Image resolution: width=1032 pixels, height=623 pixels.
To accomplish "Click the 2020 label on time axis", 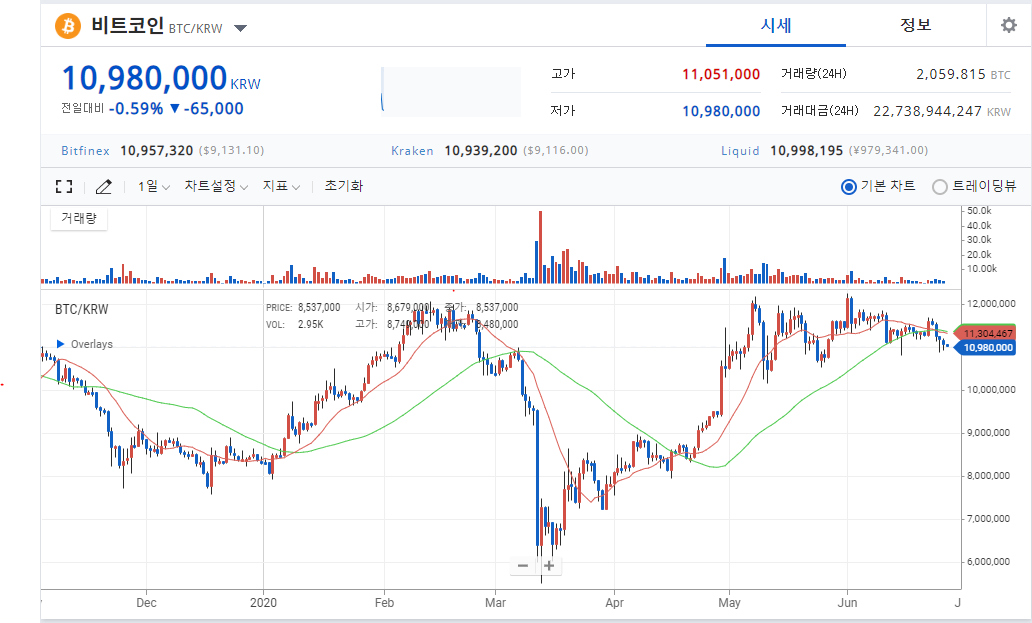I will [263, 603].
